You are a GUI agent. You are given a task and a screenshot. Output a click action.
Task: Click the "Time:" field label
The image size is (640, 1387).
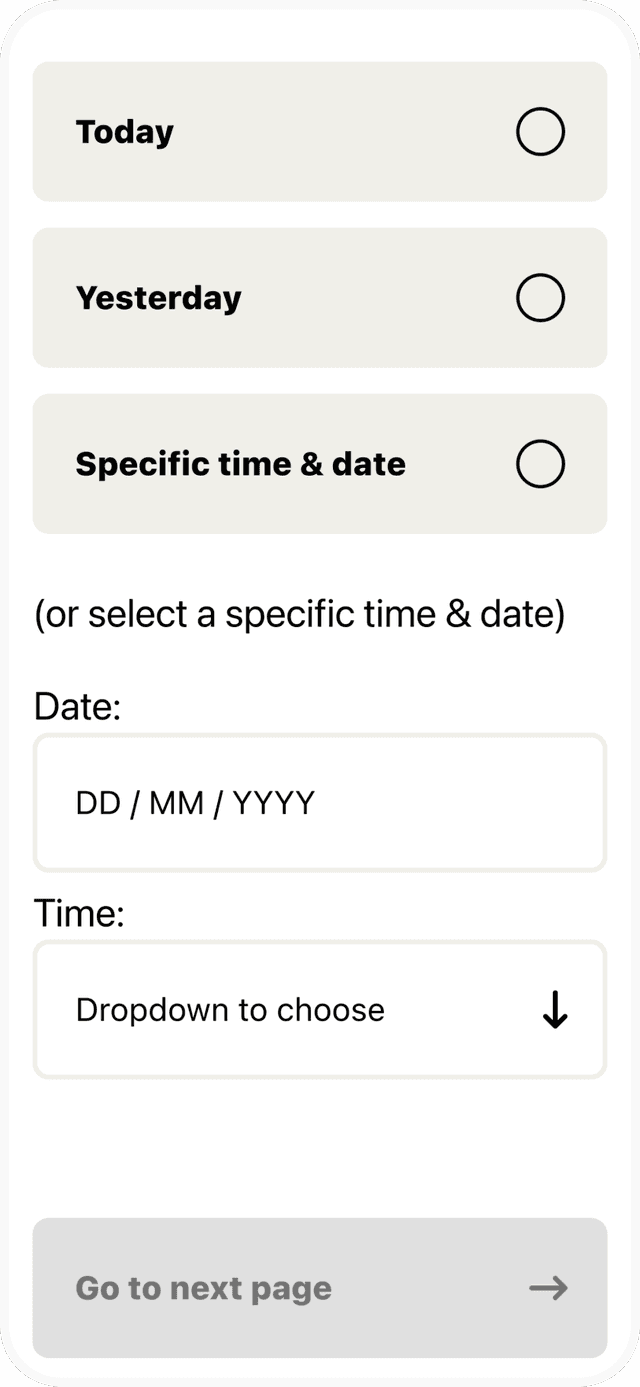(79, 913)
